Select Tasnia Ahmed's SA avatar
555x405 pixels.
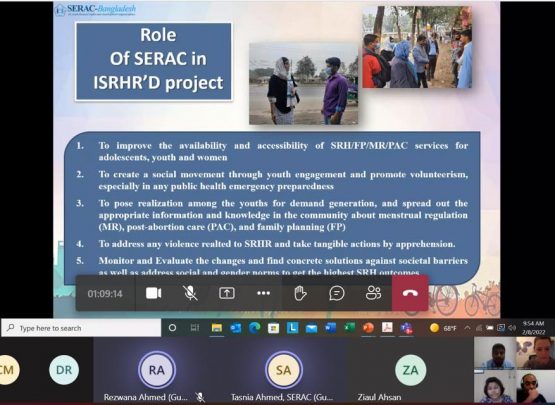[284, 370]
